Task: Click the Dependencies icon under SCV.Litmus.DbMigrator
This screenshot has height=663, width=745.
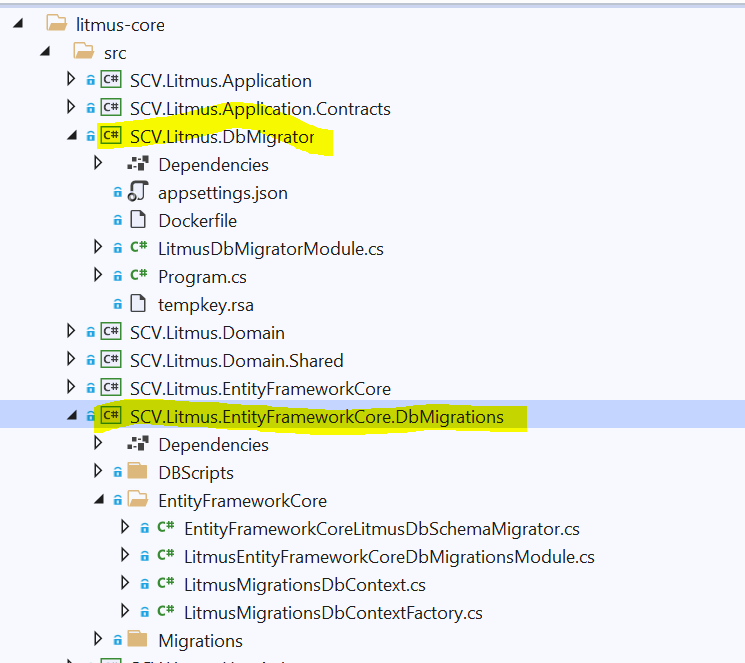Action: click(139, 165)
